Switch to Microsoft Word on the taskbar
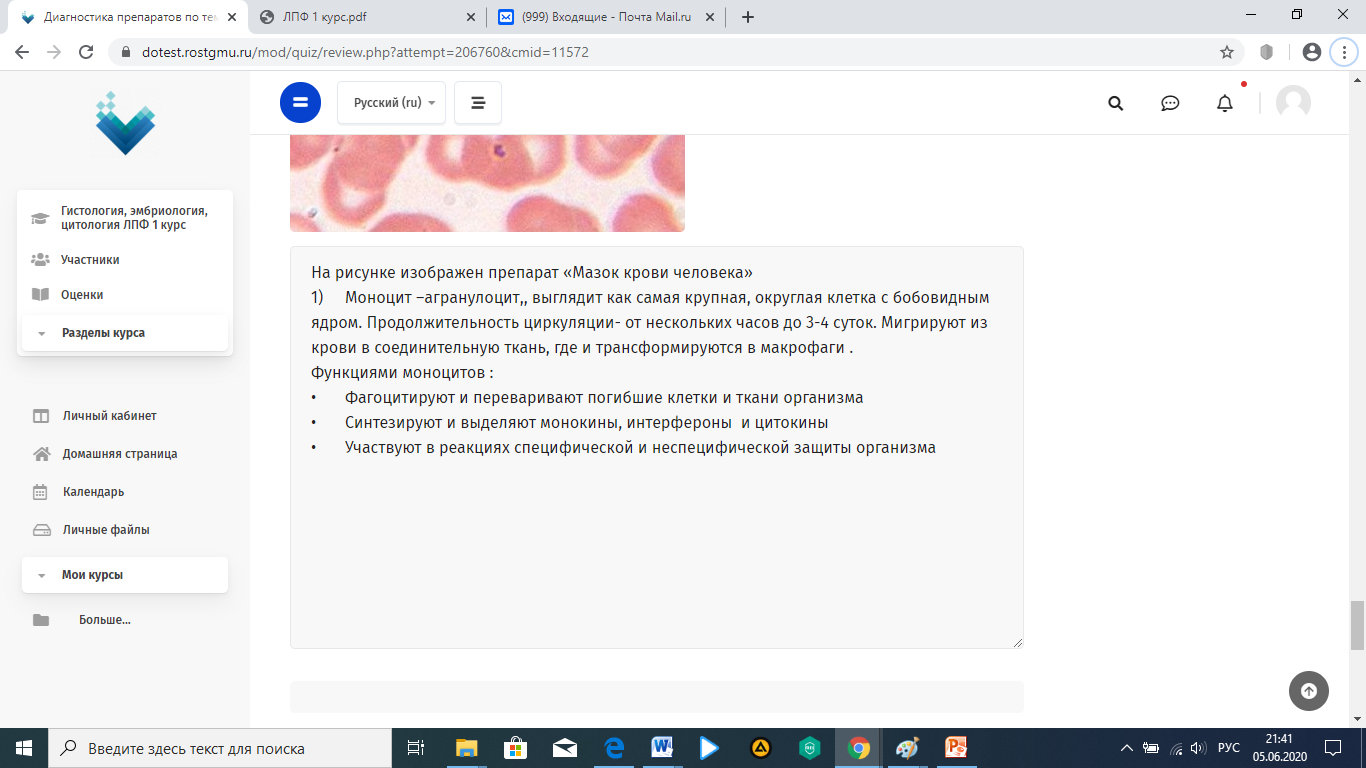 click(662, 748)
